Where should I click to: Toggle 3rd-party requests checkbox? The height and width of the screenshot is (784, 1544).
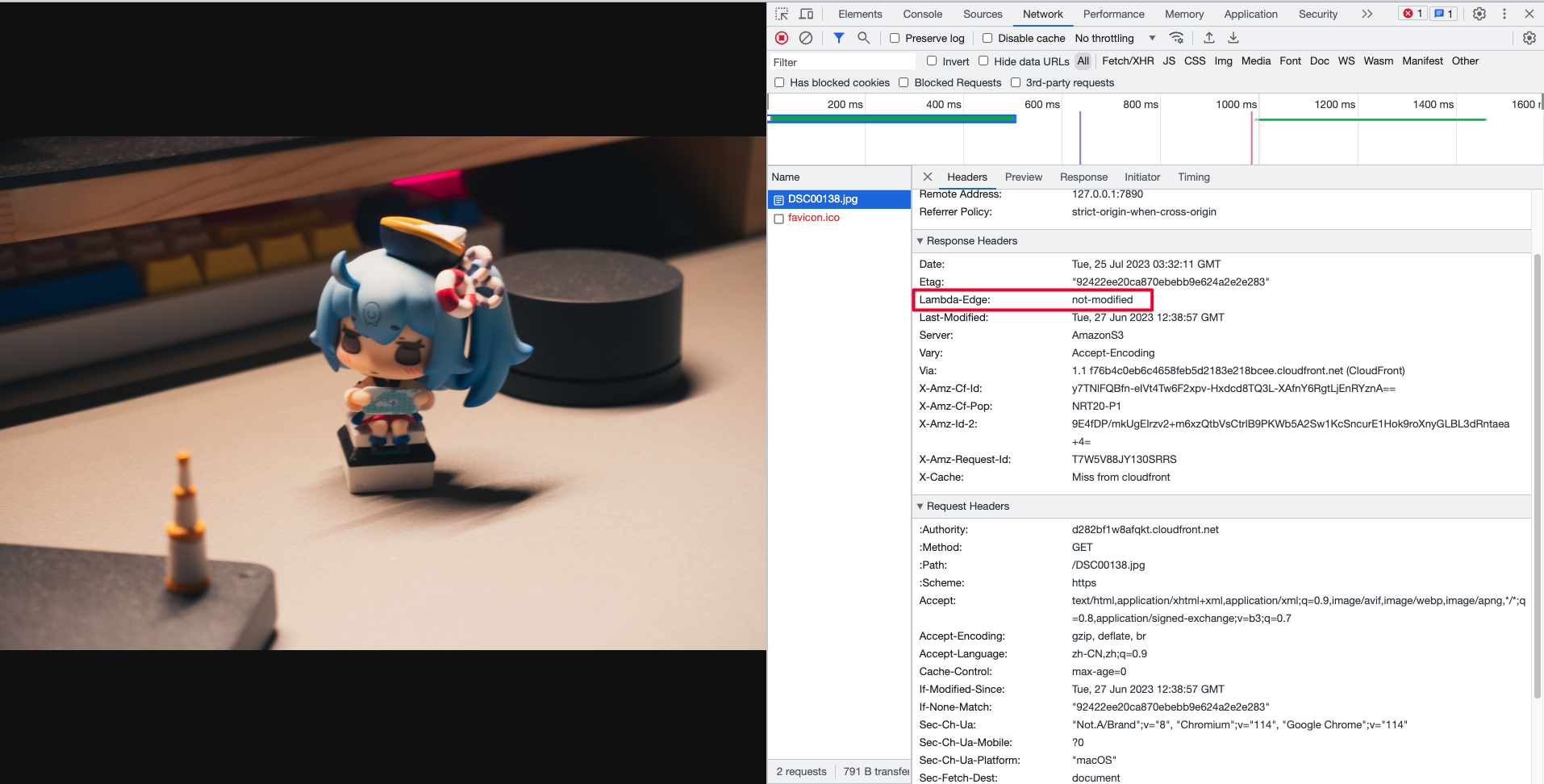[x=1016, y=82]
